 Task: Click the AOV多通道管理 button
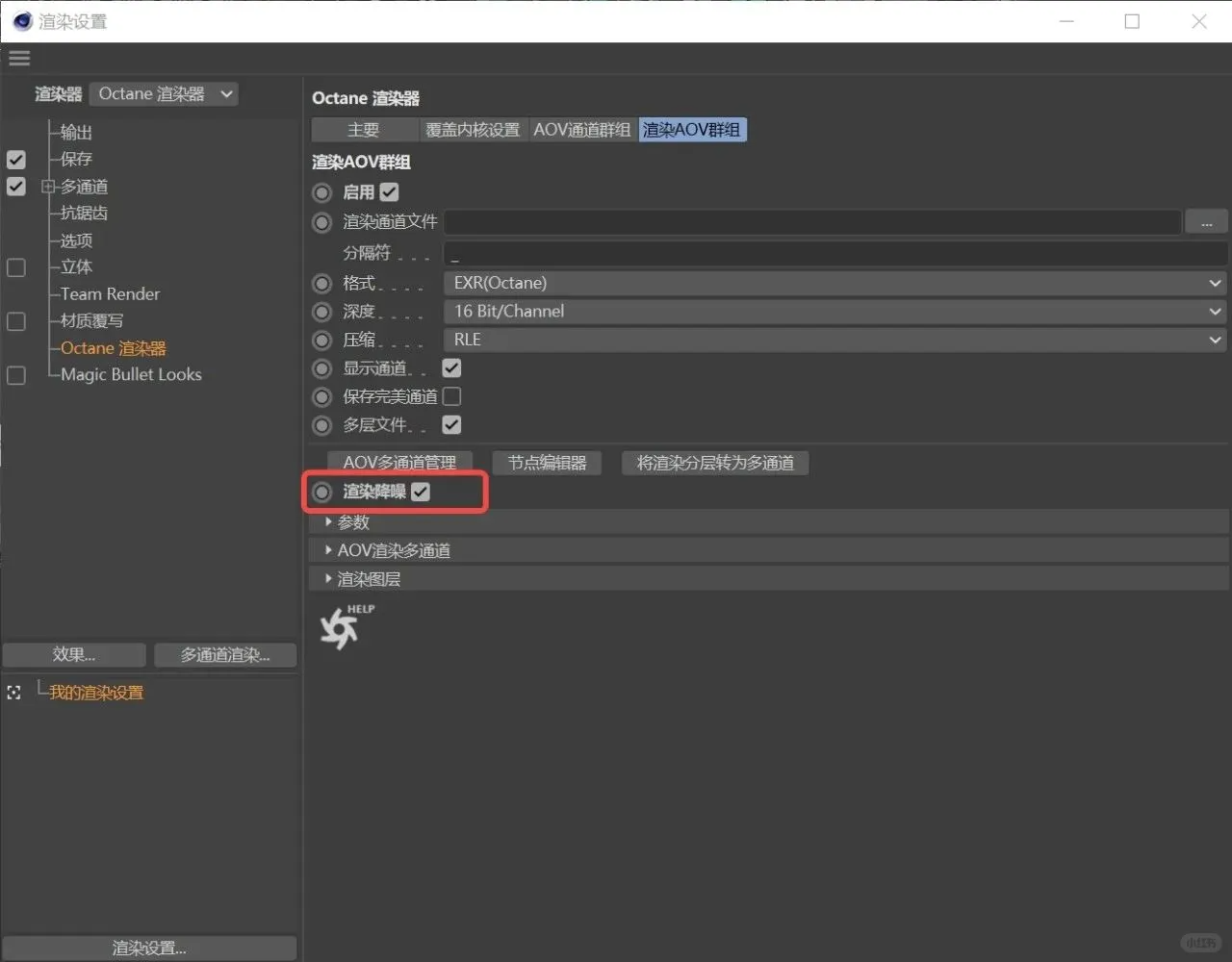[x=399, y=463]
